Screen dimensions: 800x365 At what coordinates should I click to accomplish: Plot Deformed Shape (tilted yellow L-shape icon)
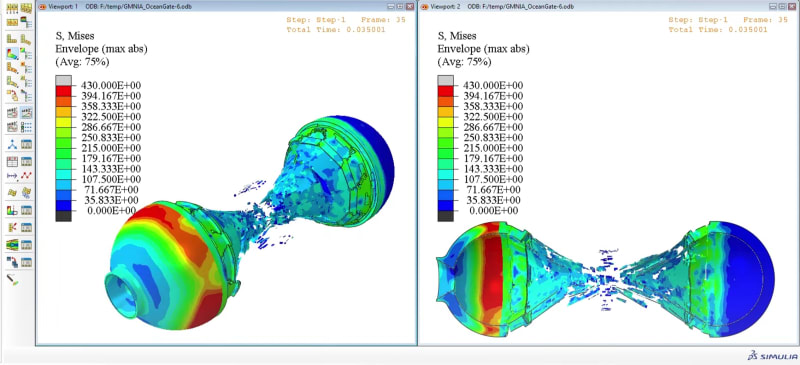click(26, 39)
